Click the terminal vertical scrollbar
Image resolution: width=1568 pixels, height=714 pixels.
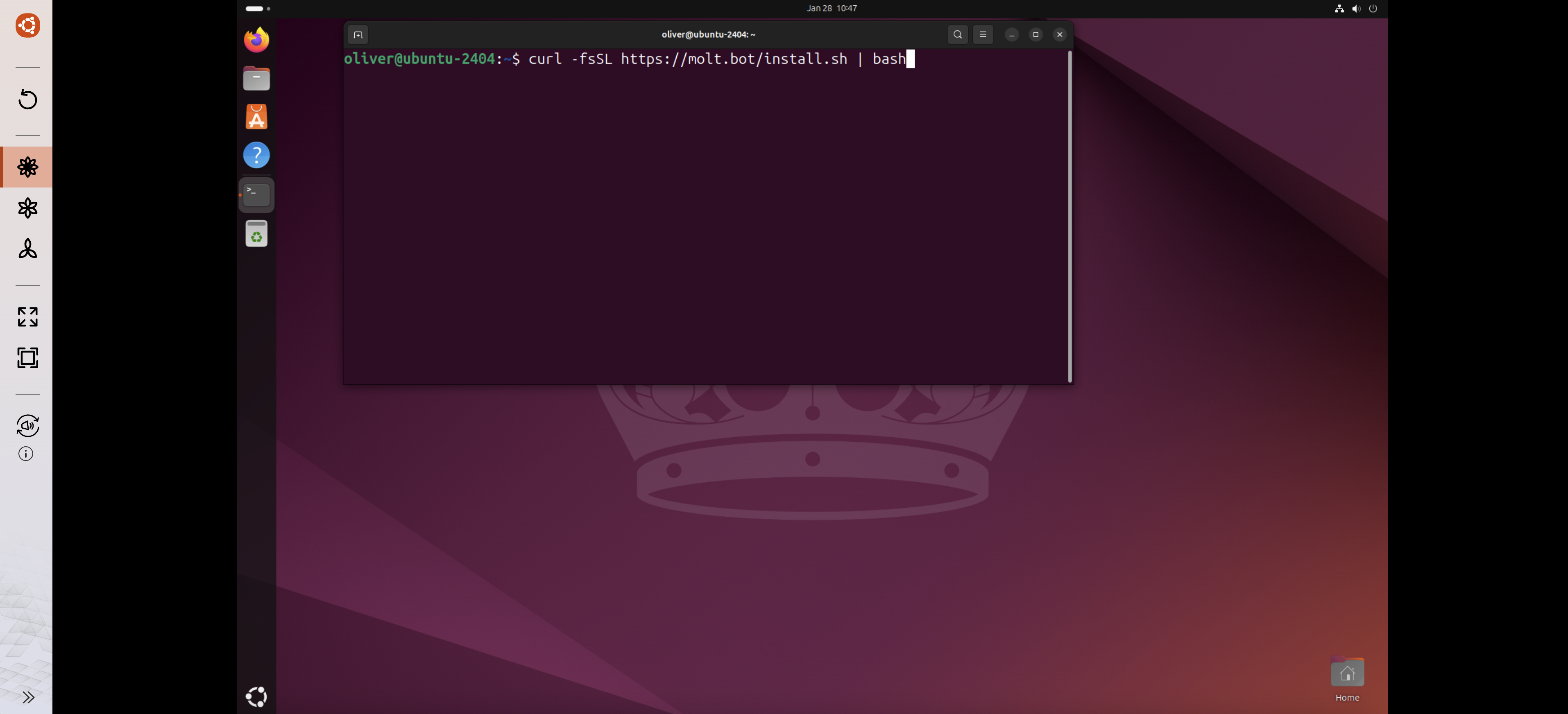[1070, 216]
